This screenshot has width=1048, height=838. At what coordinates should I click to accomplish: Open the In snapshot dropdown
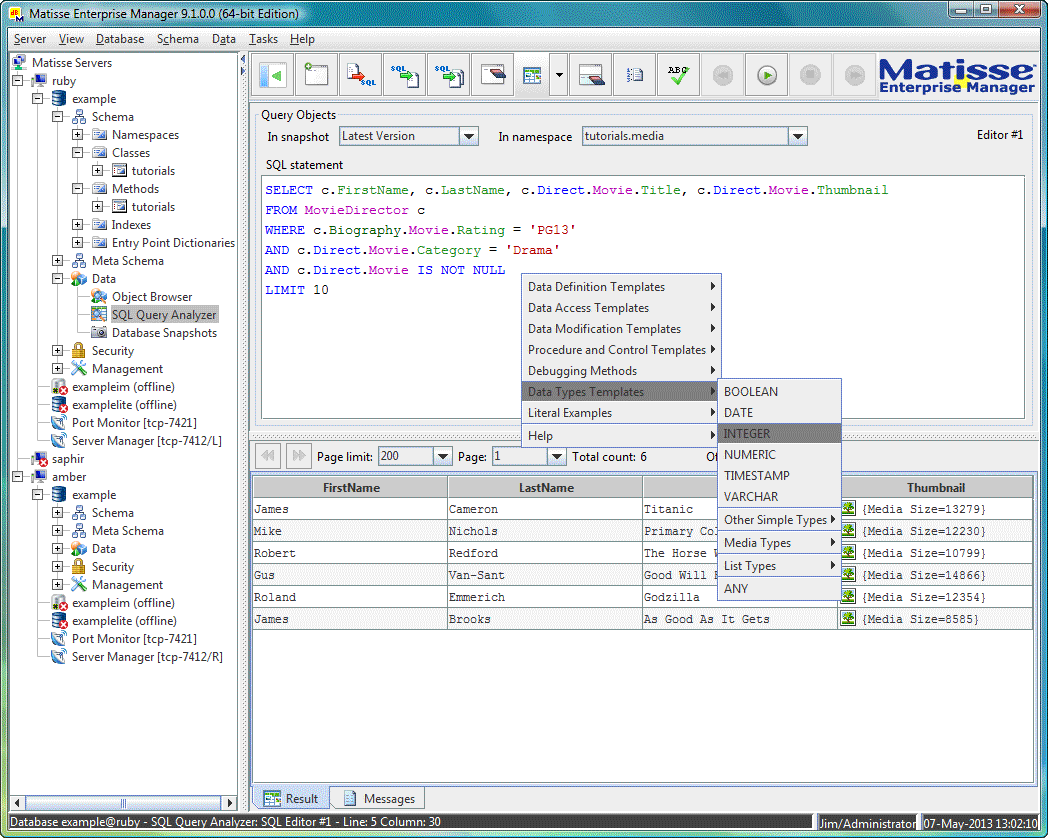tap(469, 136)
